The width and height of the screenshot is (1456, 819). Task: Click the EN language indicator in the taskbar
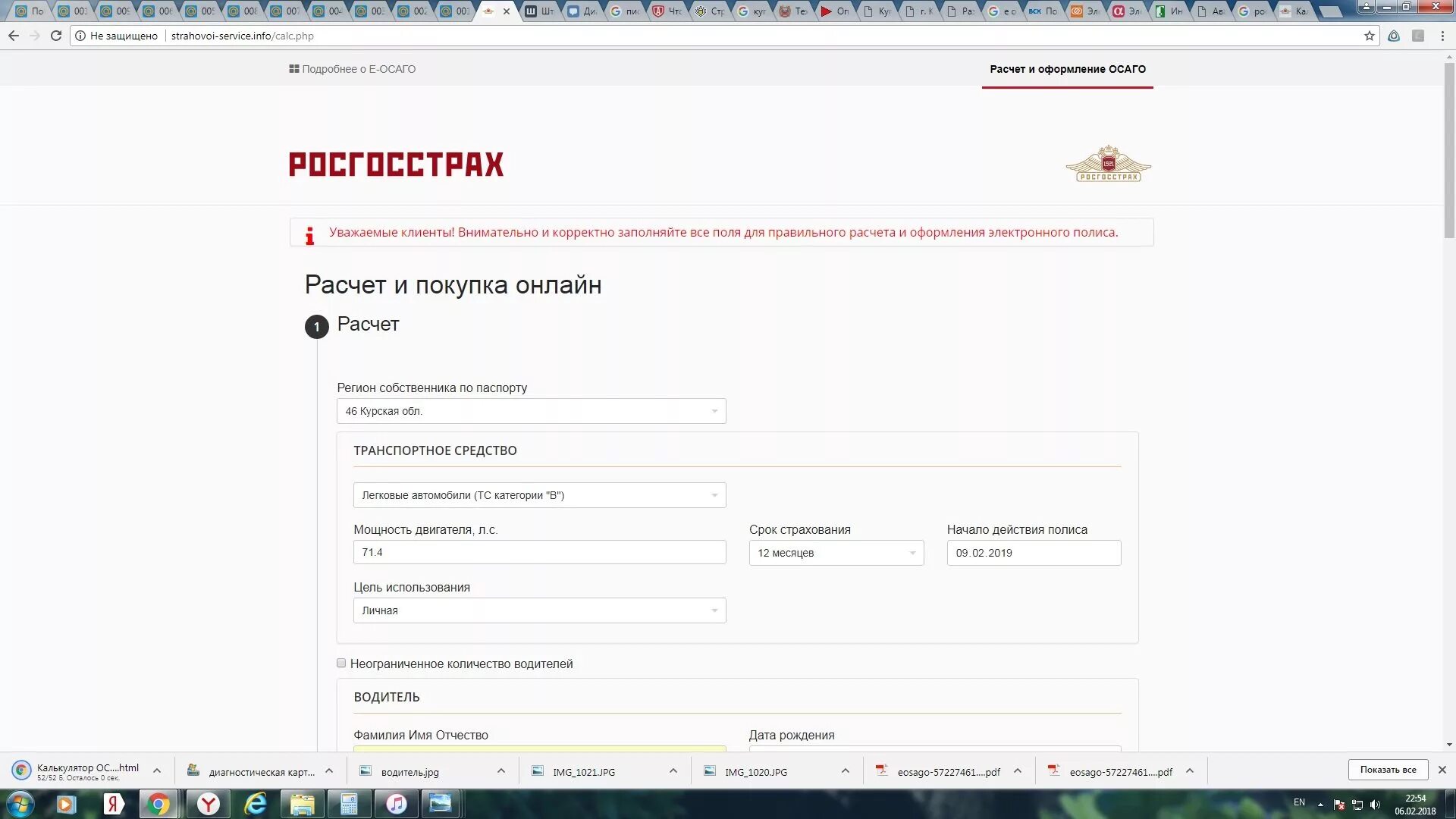pyautogui.click(x=1299, y=802)
